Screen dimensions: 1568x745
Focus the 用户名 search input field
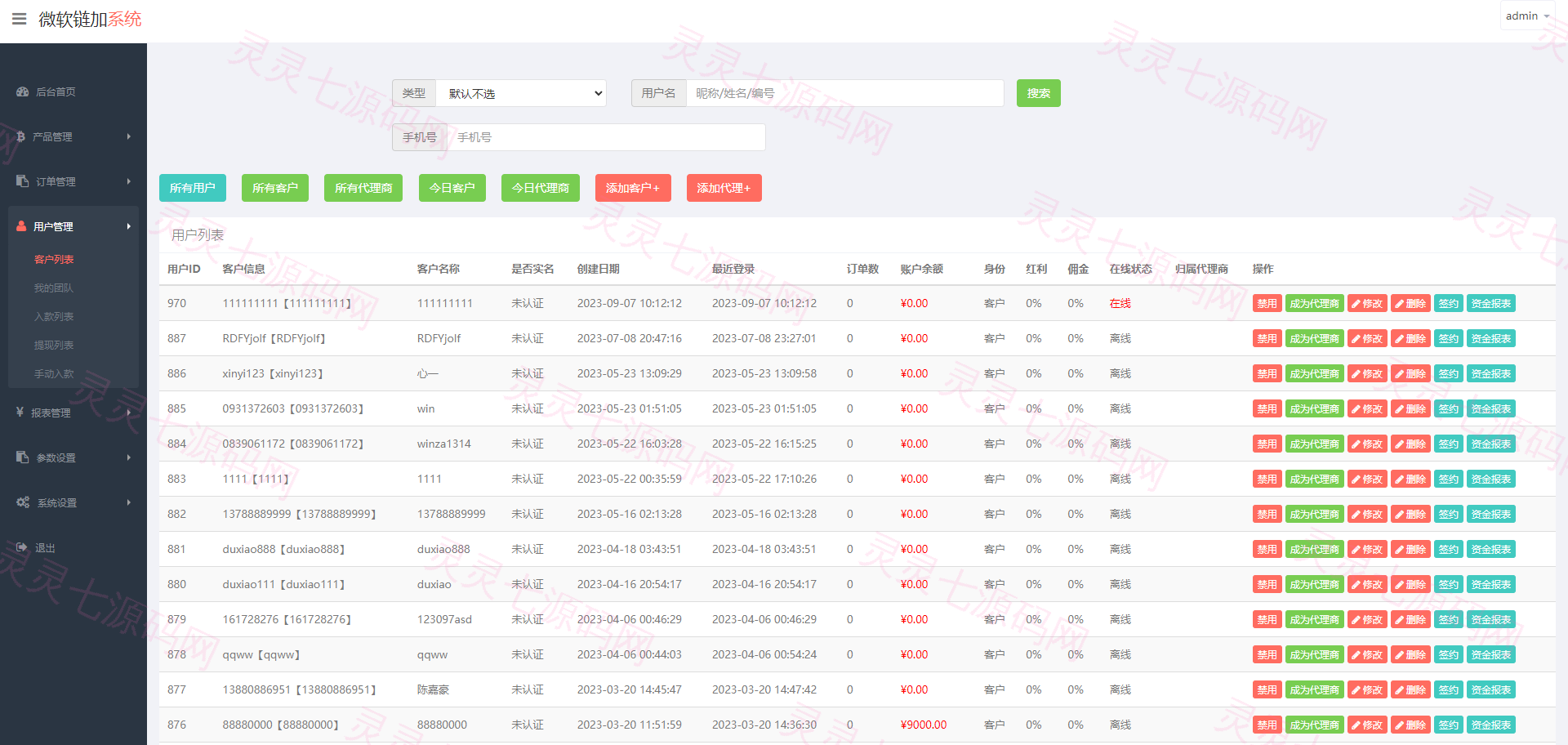tap(845, 93)
